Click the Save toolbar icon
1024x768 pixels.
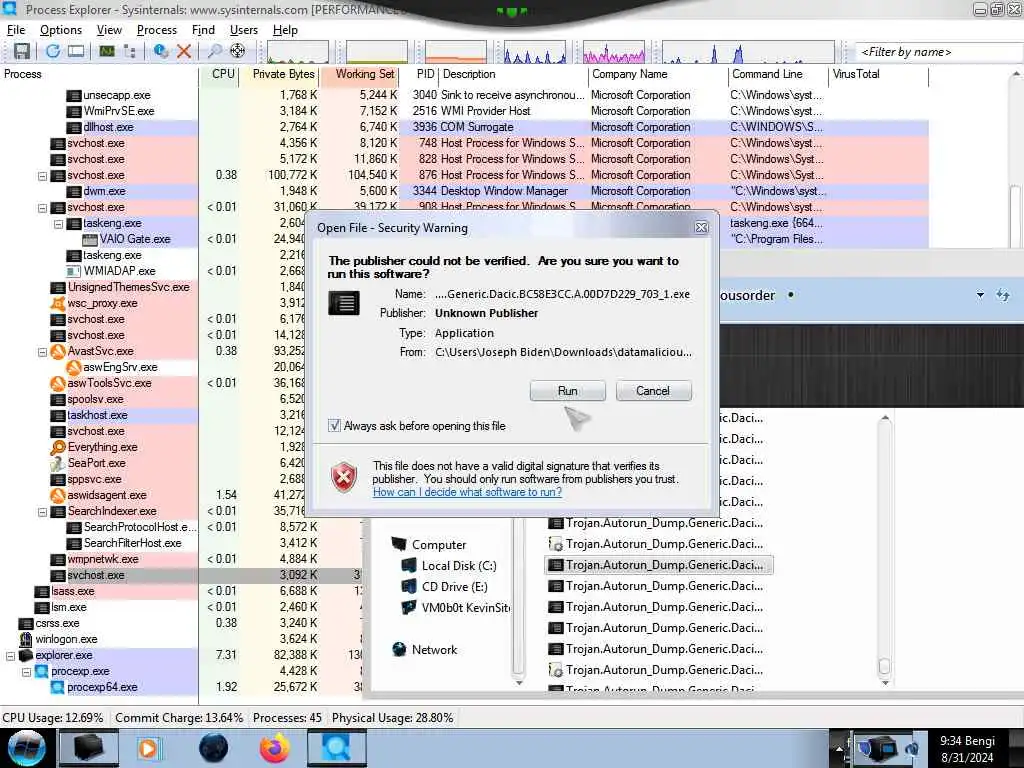click(22, 51)
